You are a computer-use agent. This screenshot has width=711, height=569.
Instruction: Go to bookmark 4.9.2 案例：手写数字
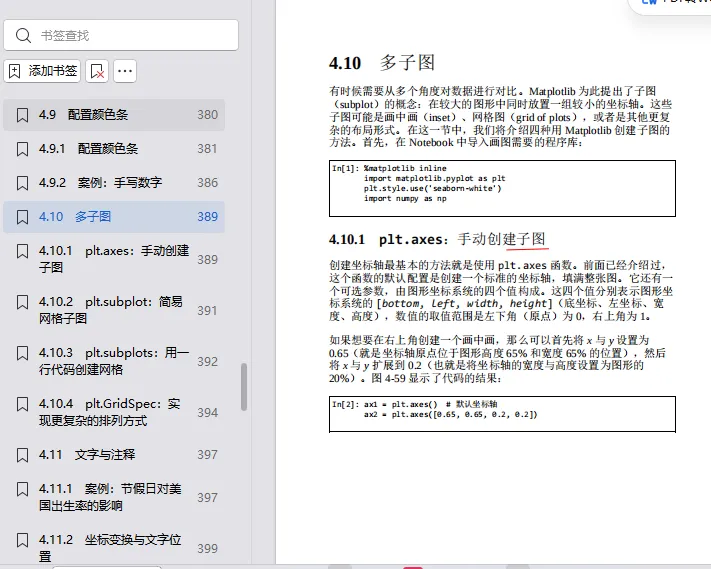click(114, 183)
